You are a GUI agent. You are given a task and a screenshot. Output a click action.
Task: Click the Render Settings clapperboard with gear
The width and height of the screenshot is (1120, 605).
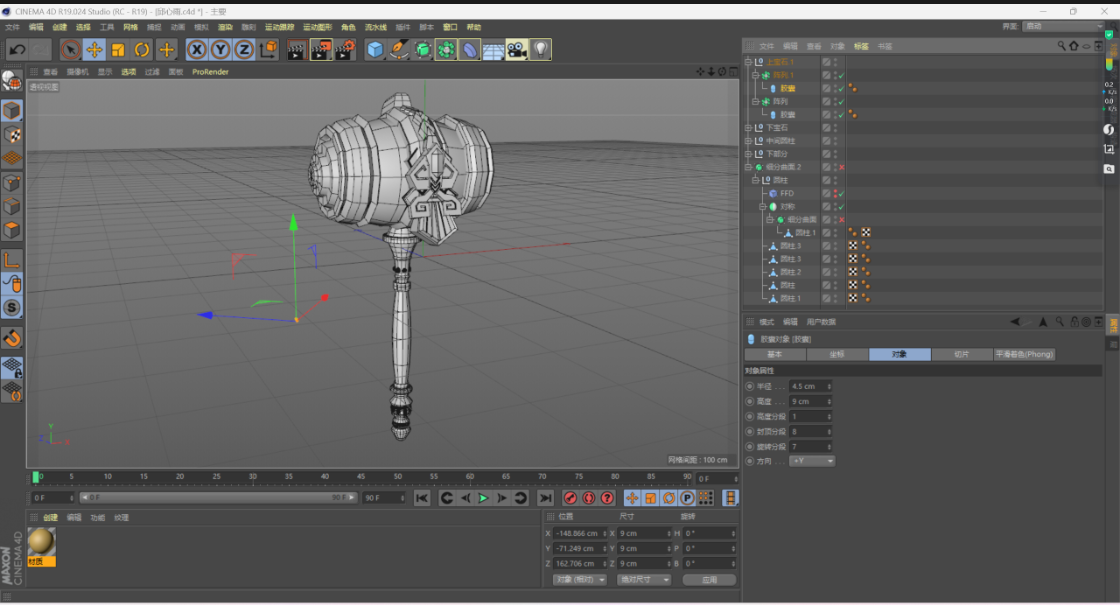tap(345, 49)
